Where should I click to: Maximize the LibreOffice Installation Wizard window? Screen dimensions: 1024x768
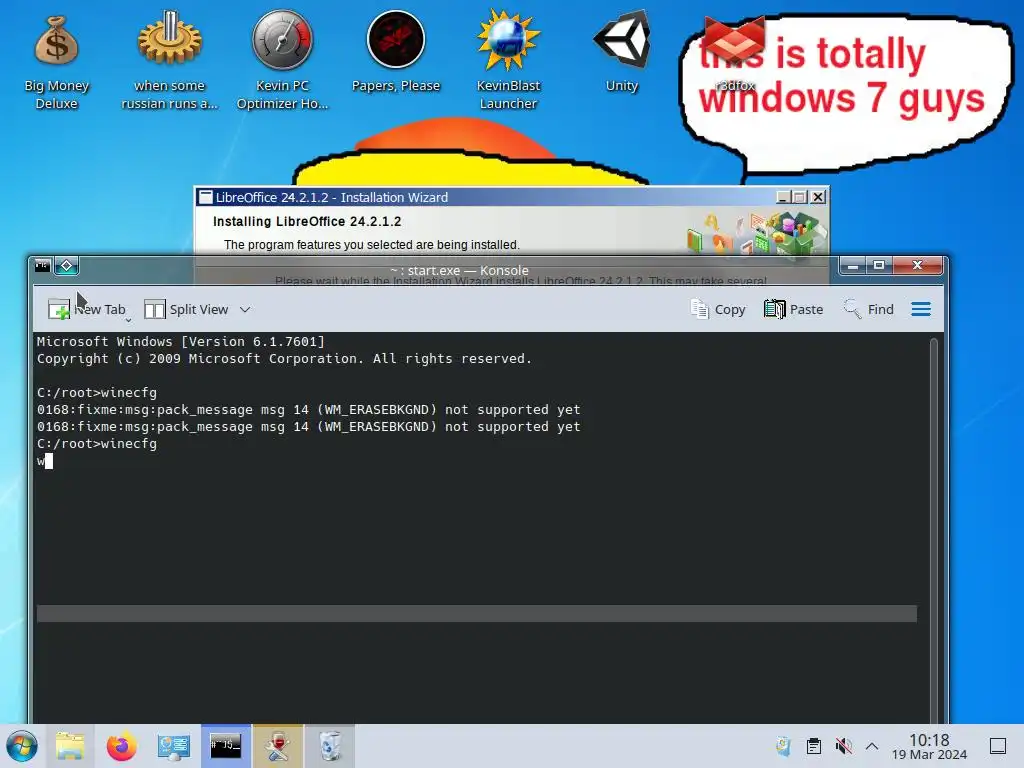coord(800,197)
